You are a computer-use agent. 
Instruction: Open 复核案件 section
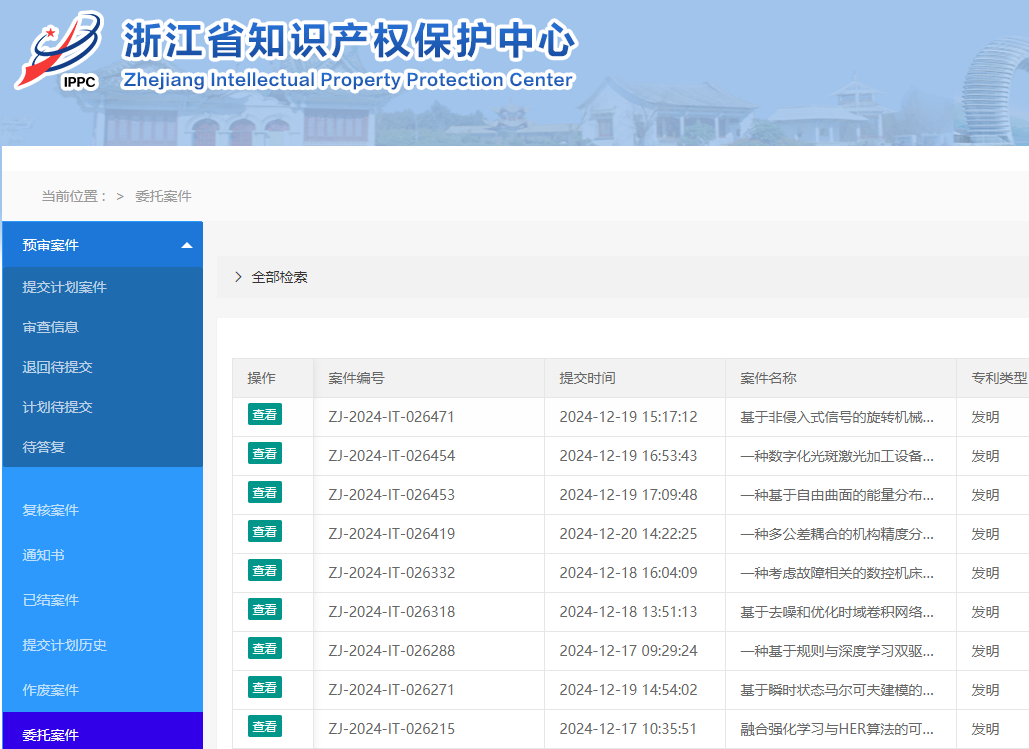coord(51,510)
